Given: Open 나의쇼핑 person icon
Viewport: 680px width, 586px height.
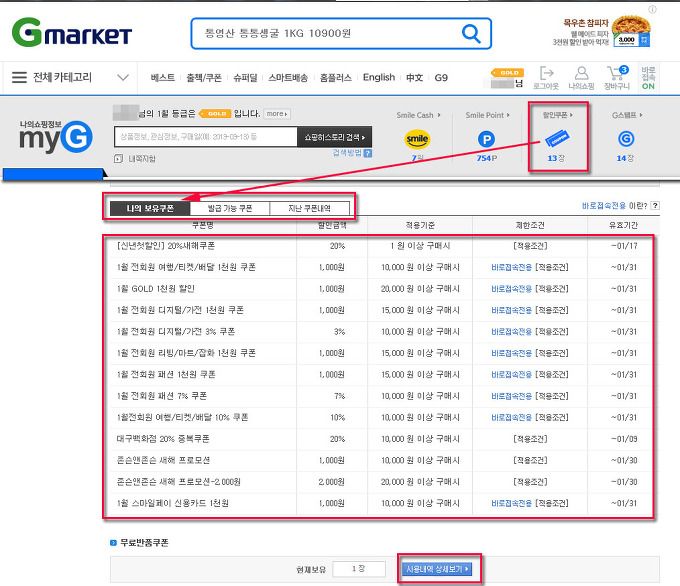Looking at the screenshot, I should pyautogui.click(x=581, y=78).
